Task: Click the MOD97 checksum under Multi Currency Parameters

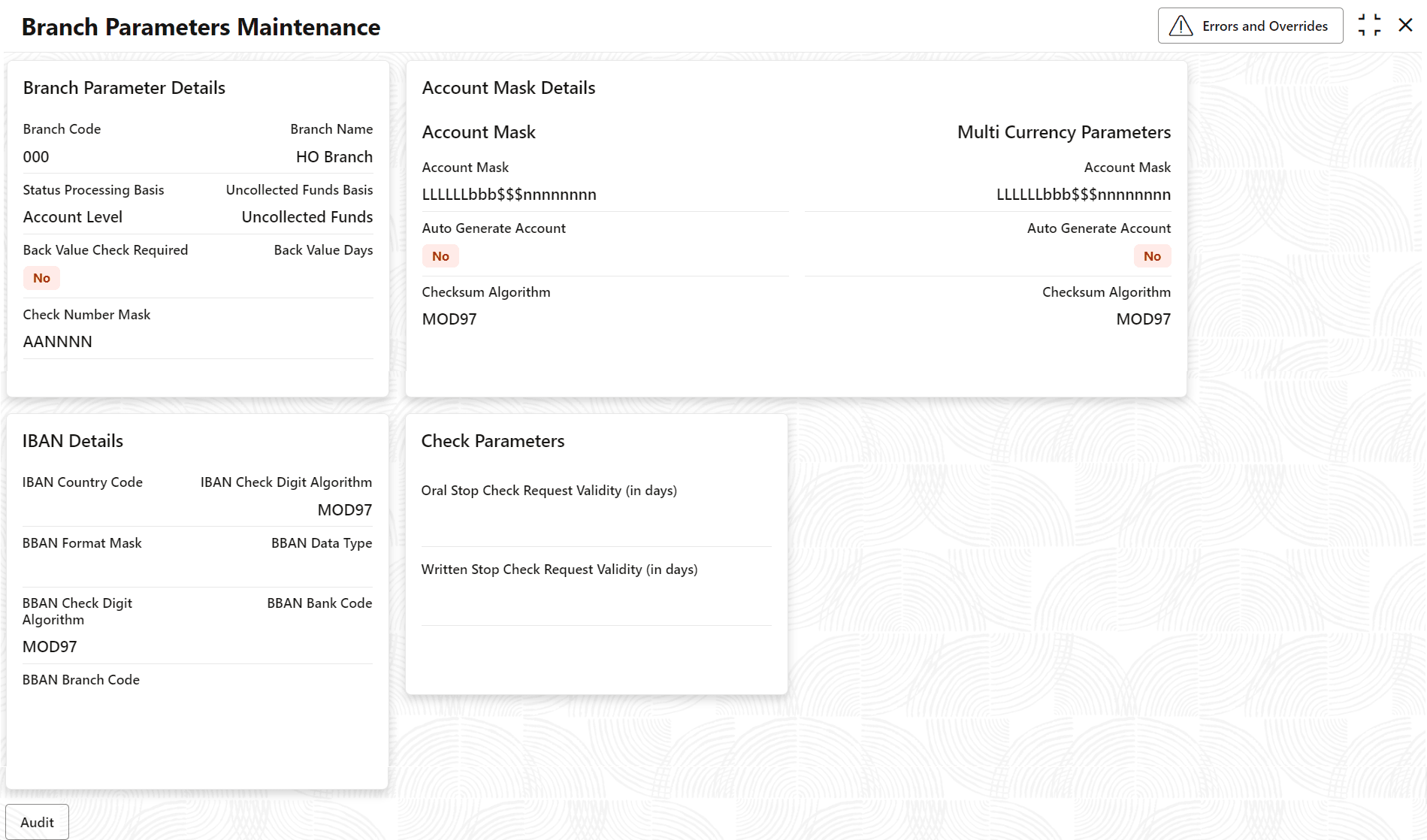Action: [1143, 319]
